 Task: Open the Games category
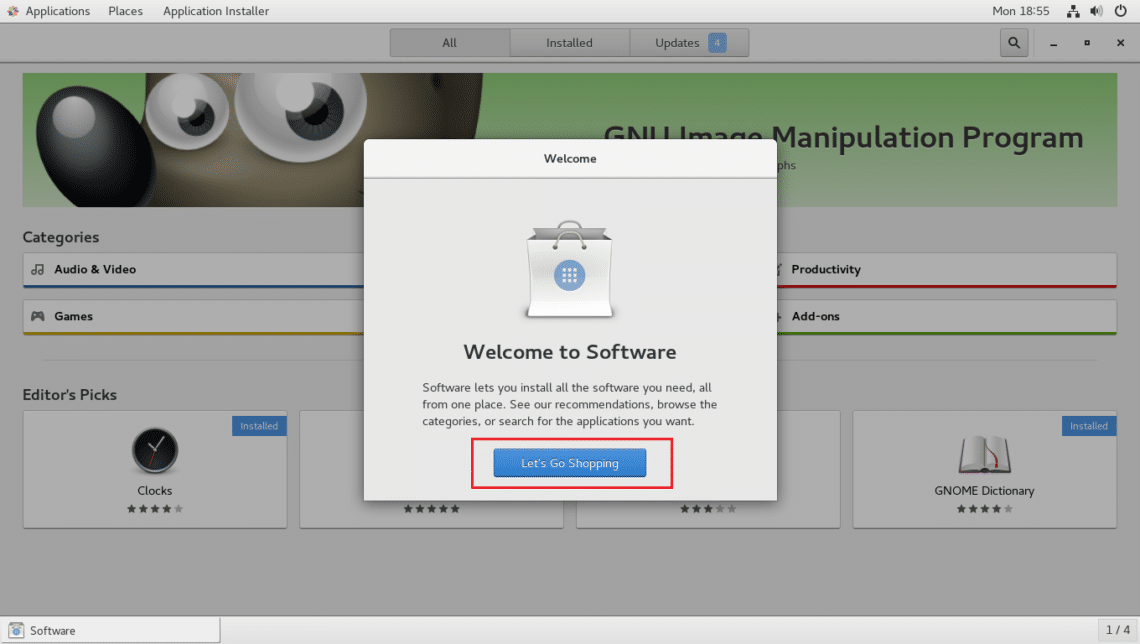pos(193,317)
